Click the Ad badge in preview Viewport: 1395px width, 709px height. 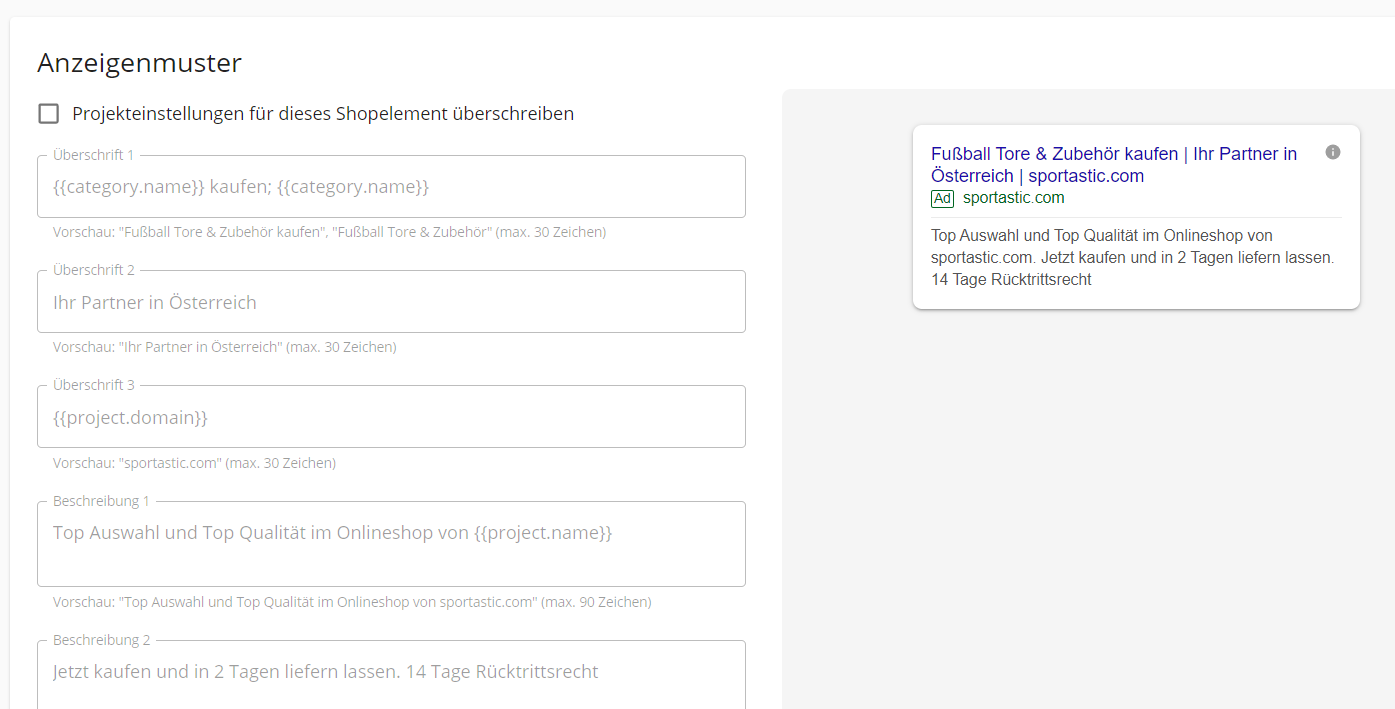(x=942, y=199)
